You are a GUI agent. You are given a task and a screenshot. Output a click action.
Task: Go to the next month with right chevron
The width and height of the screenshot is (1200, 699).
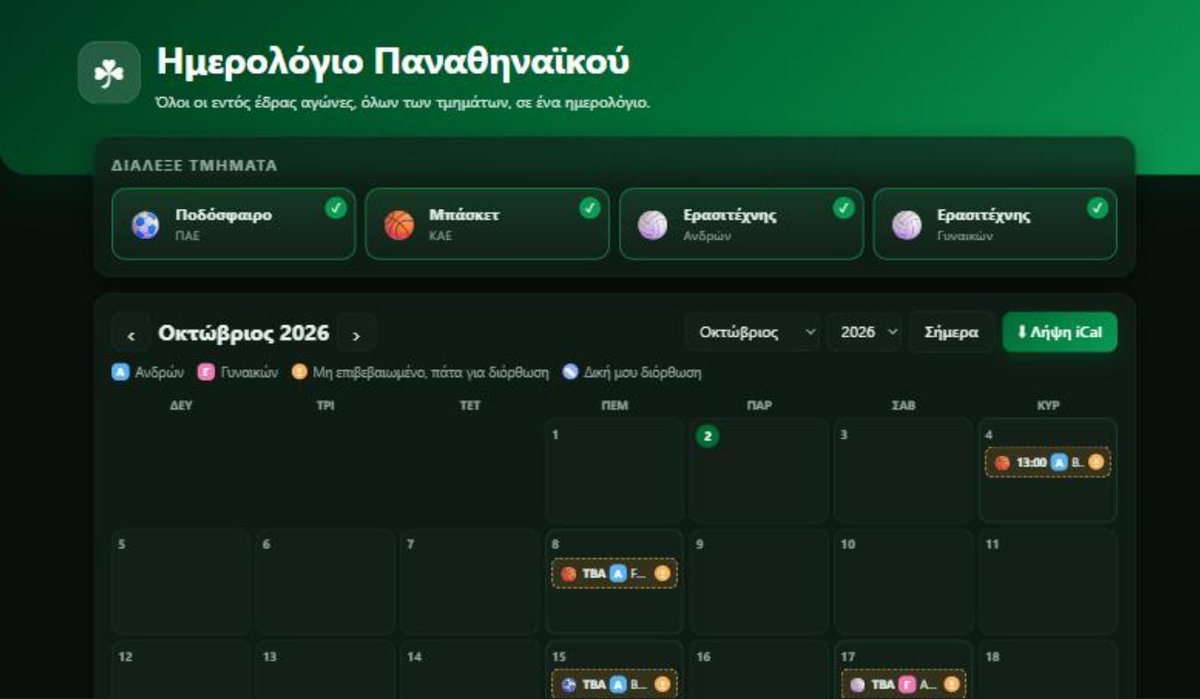[x=356, y=333]
